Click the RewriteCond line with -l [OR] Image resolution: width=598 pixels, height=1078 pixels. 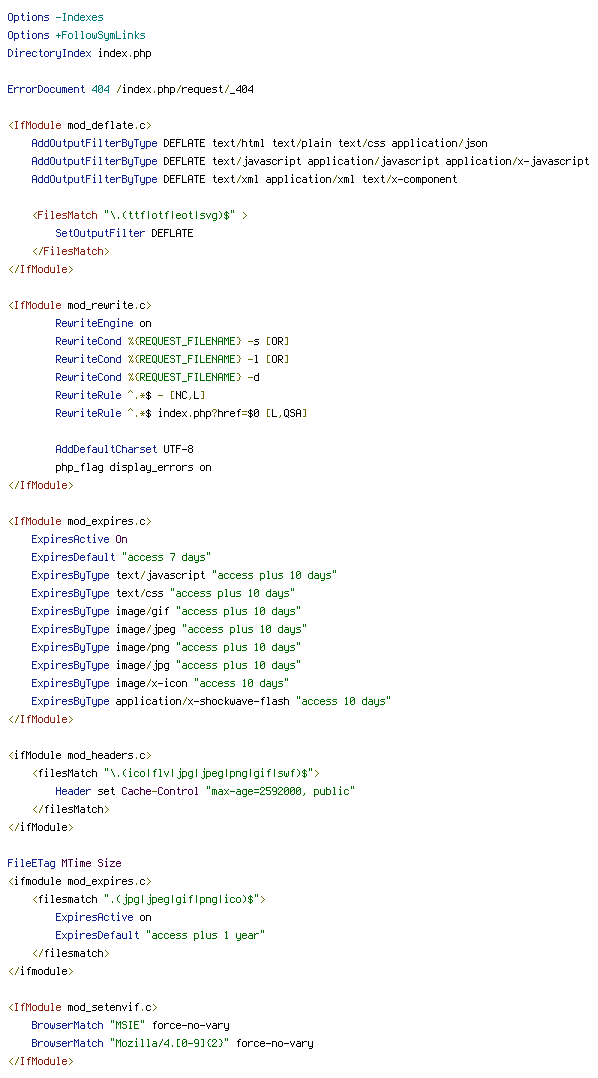pyautogui.click(x=173, y=359)
